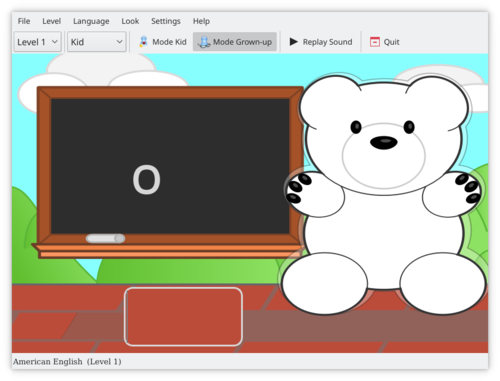Open the Help menu
Viewport: 500px width, 381px height.
[x=201, y=21]
